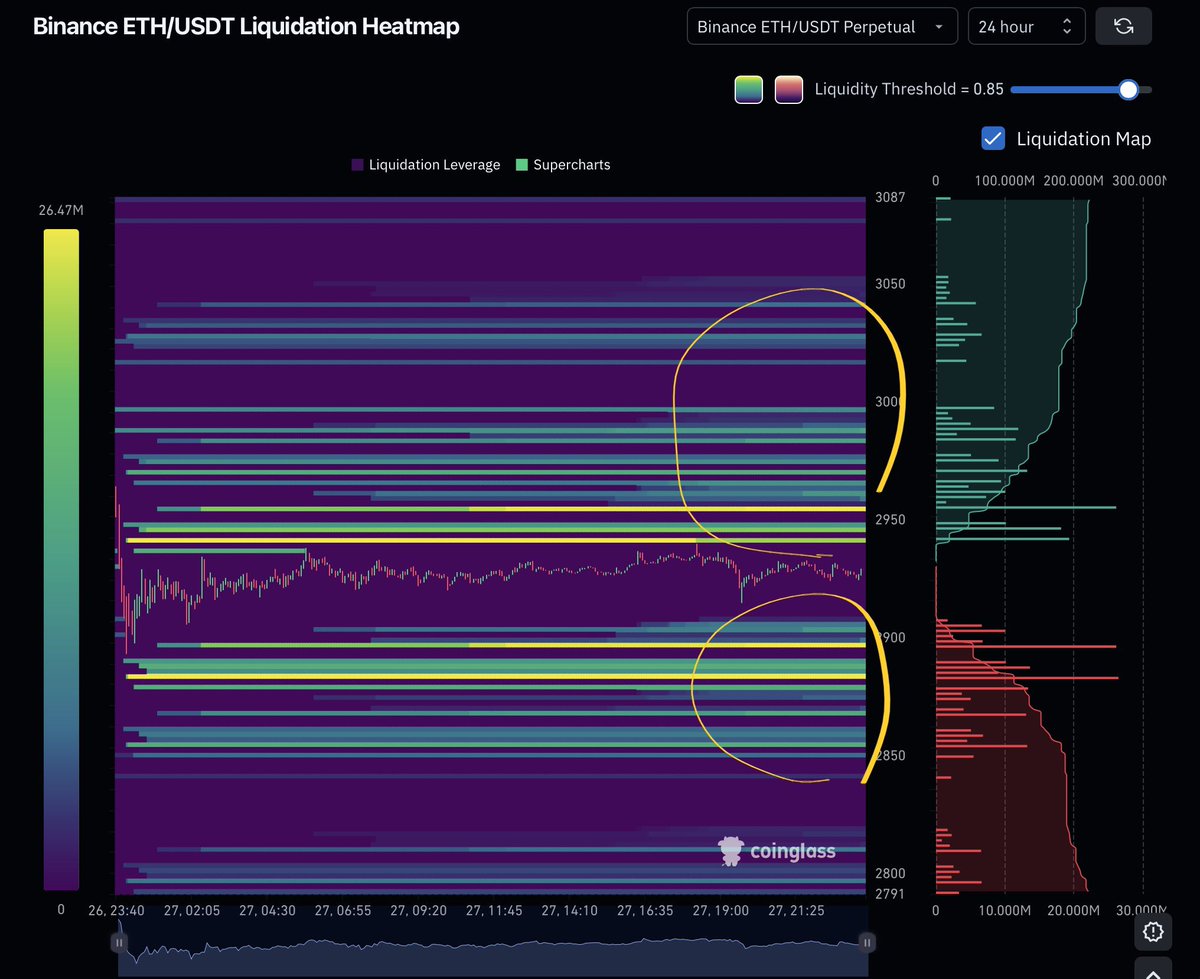The image size is (1200, 979).
Task: Click the 100.000M top axis label
Action: click(x=1004, y=181)
